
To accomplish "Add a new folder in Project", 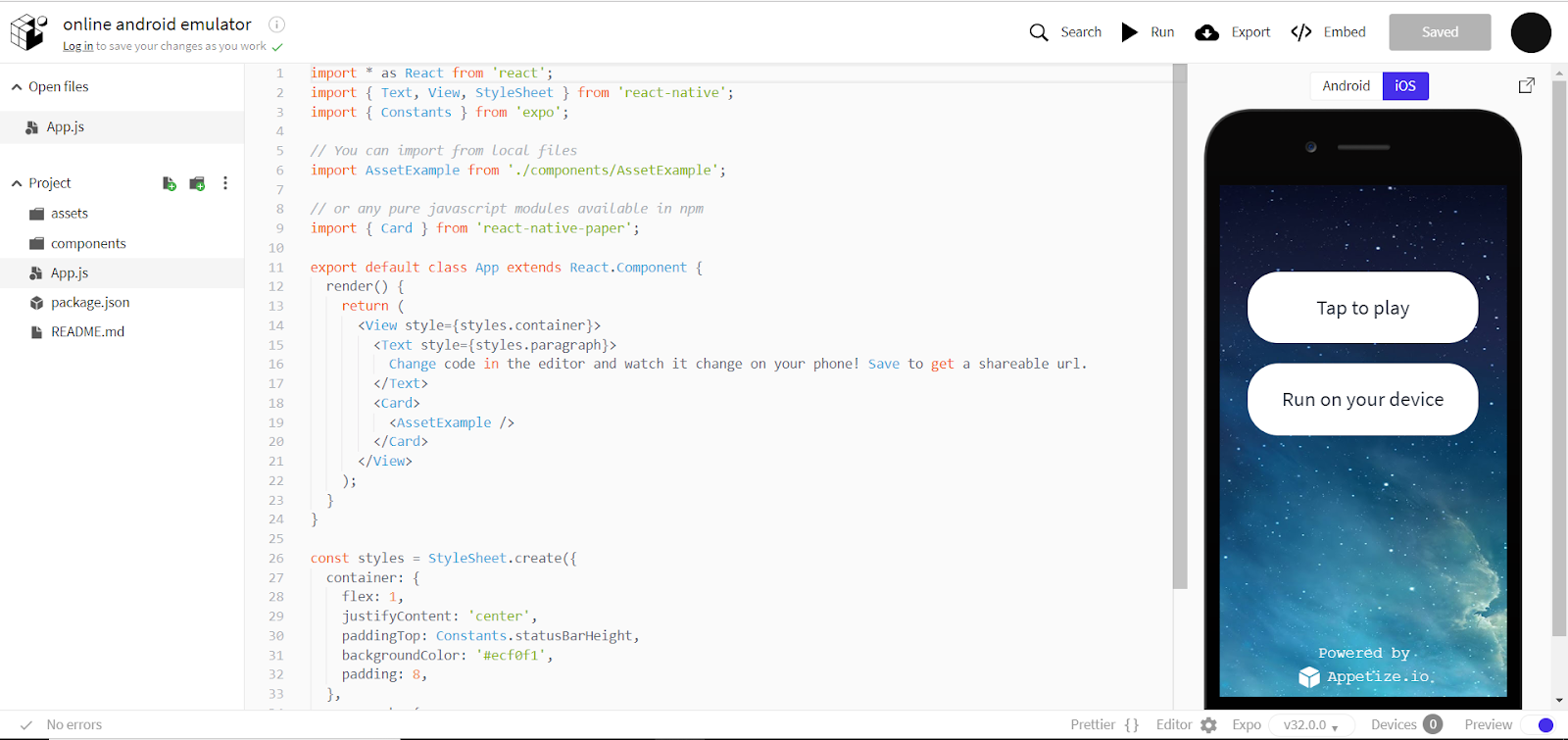I will (197, 183).
